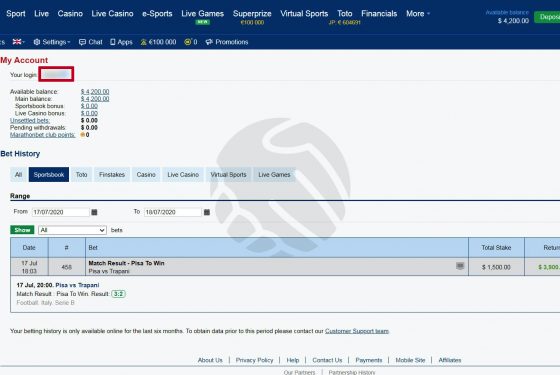Click the club points coin icon in toolbar

188,42
